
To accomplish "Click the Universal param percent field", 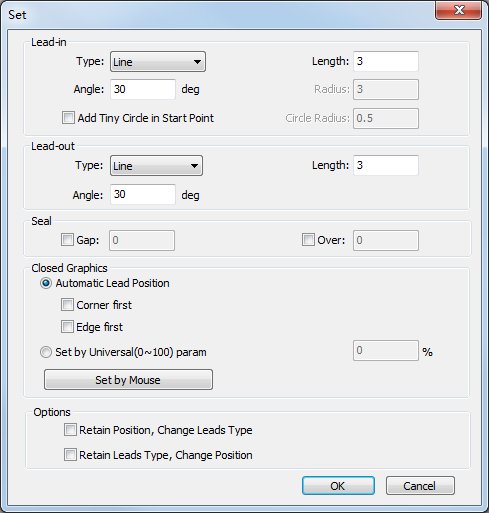I will (386, 350).
